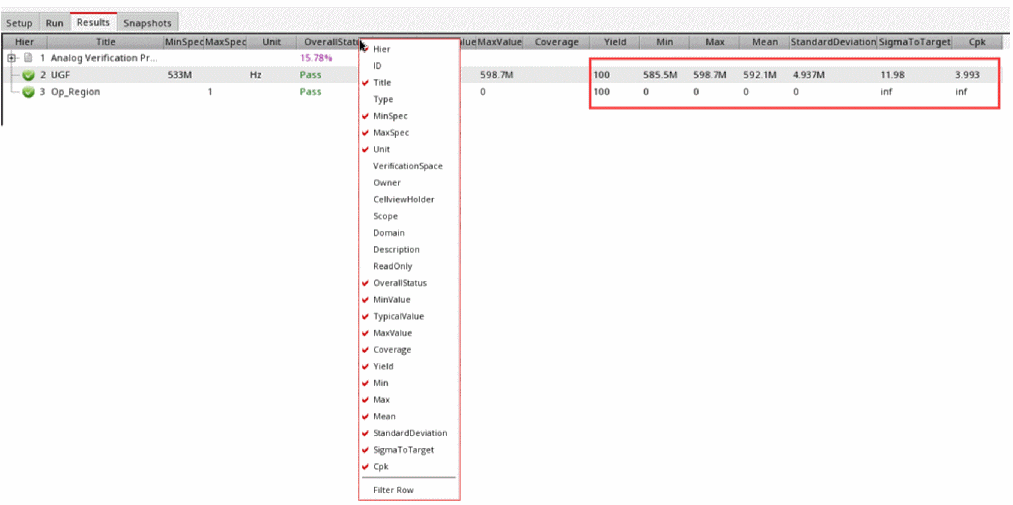Click the SigmaToTarget column header
The width and height of the screenshot is (1013, 505).
tap(914, 42)
